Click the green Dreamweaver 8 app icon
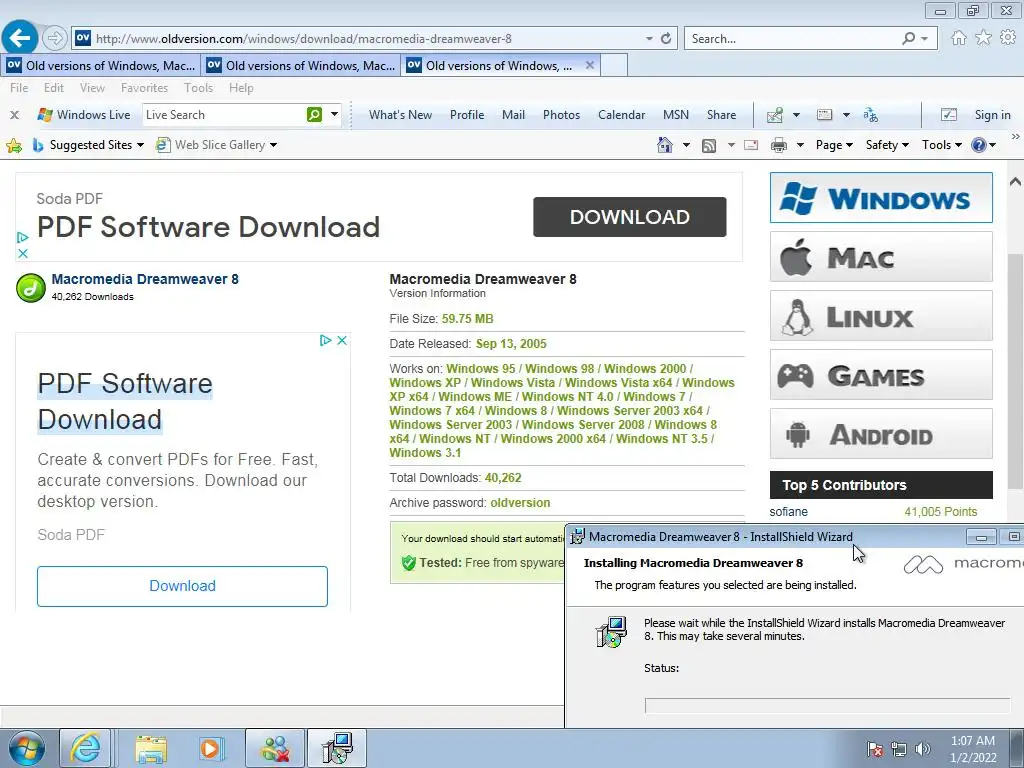 pos(31,288)
